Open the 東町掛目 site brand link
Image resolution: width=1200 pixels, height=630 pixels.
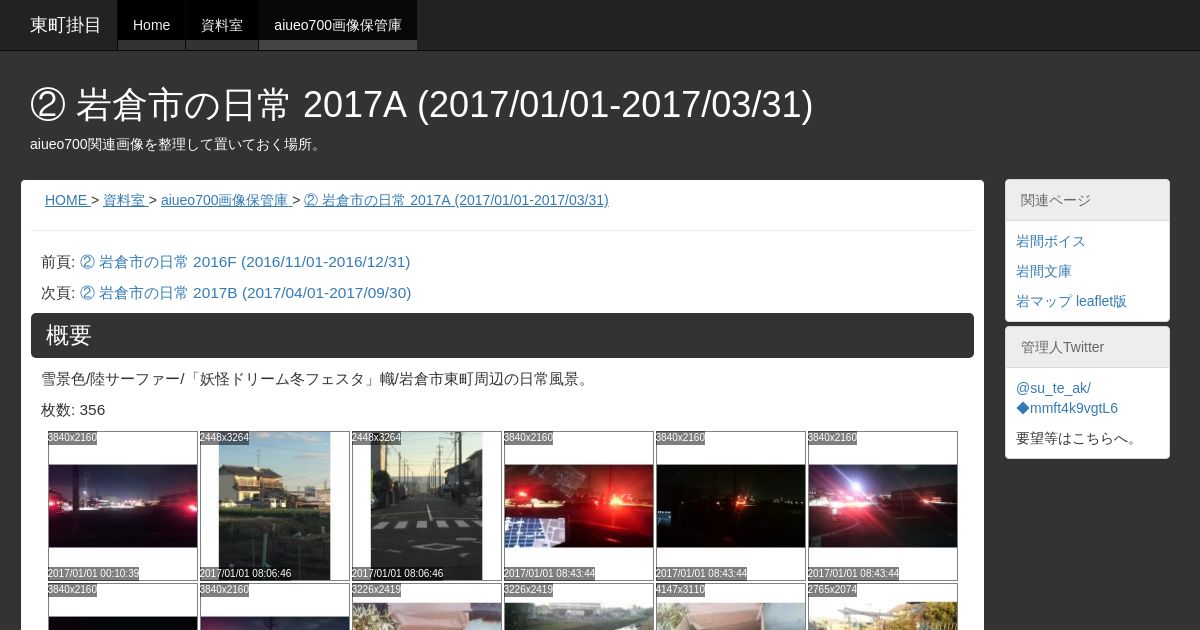pyautogui.click(x=65, y=25)
